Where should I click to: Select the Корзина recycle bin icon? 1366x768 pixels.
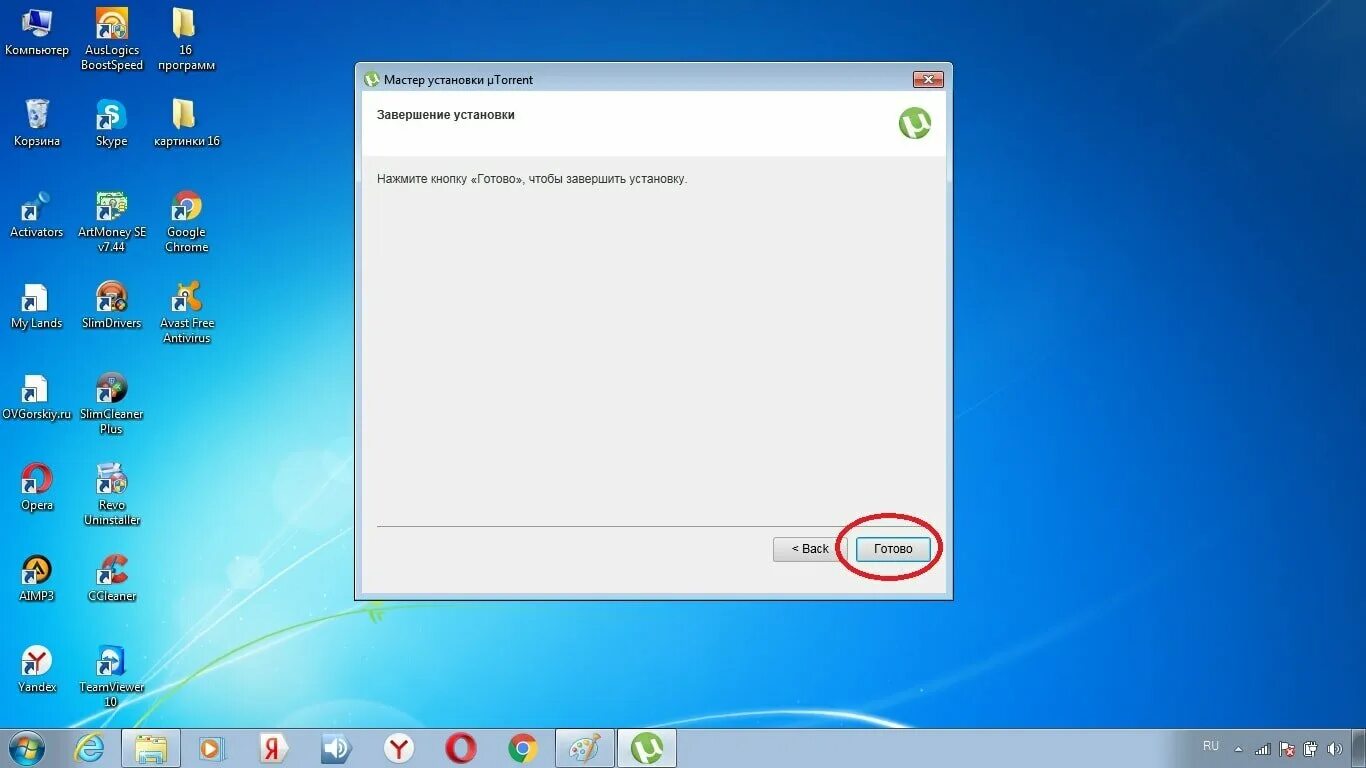pos(37,123)
